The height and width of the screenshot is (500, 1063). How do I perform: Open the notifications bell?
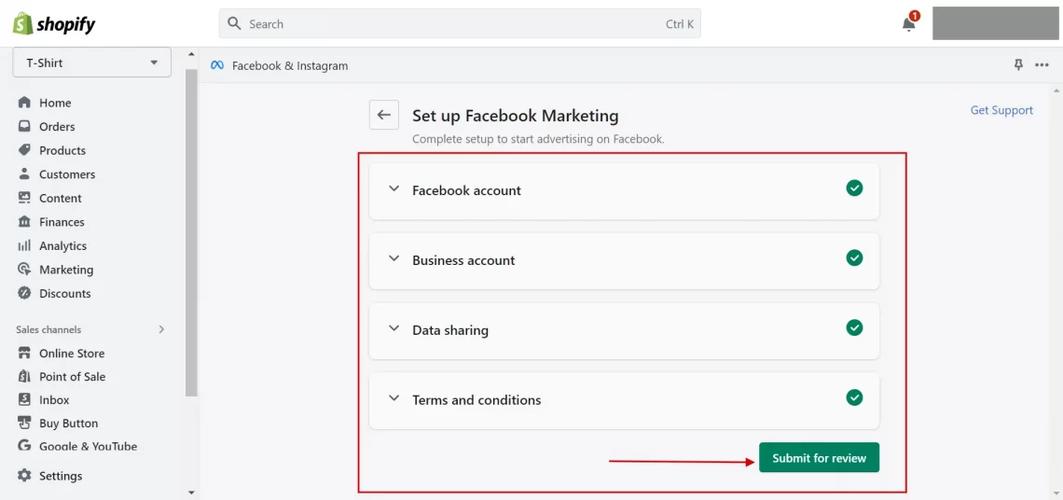point(909,23)
